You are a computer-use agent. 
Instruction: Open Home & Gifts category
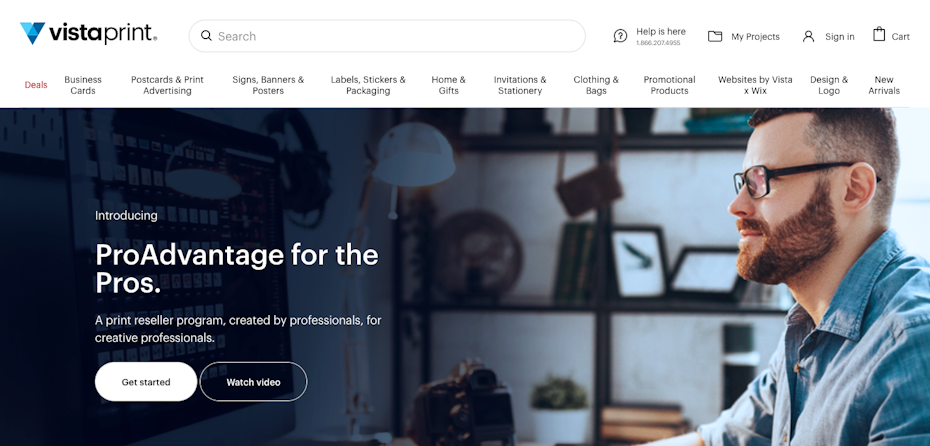point(448,85)
